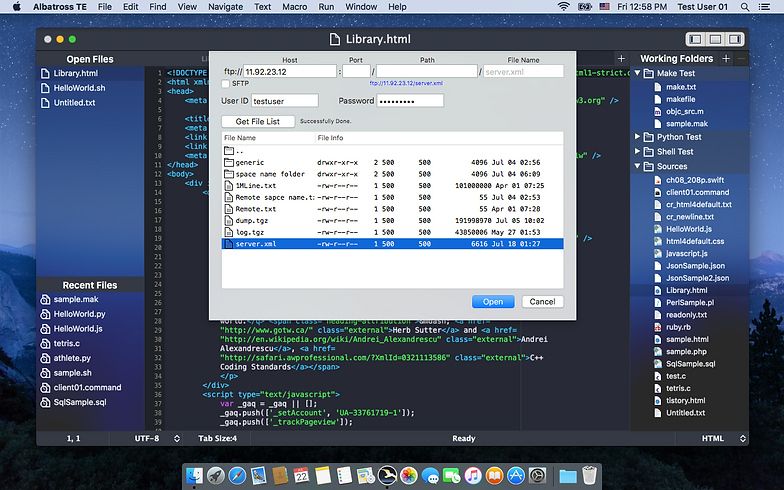
Task: Select PerlSample.pl in Sources folder
Action: tap(690, 302)
